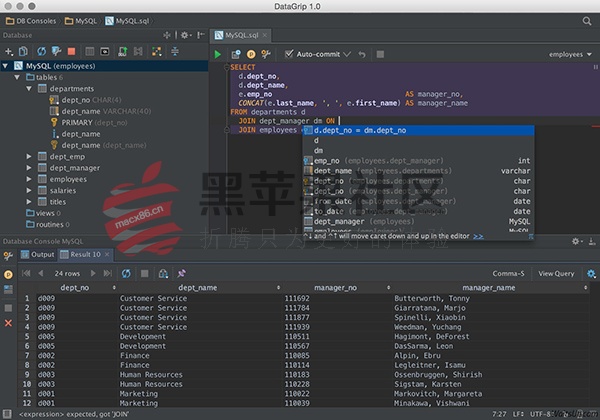Image resolution: width=600 pixels, height=420 pixels.
Task: Click the red disconnect stop icon in database toolbar
Action: (72, 51)
